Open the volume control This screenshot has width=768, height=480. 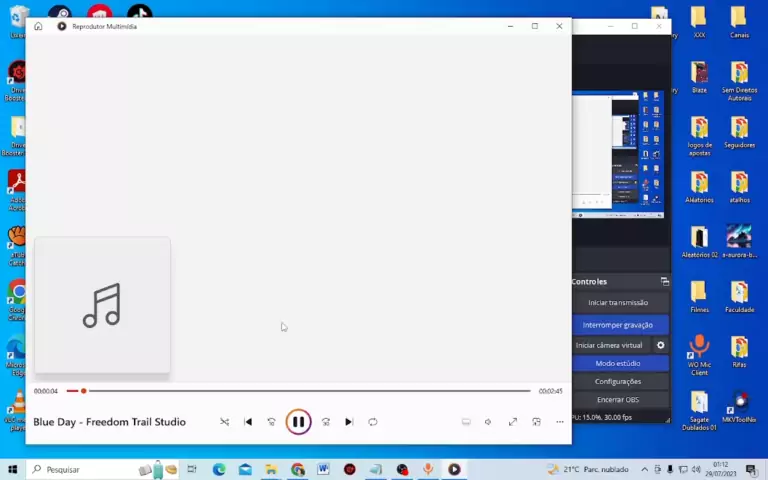[488, 422]
